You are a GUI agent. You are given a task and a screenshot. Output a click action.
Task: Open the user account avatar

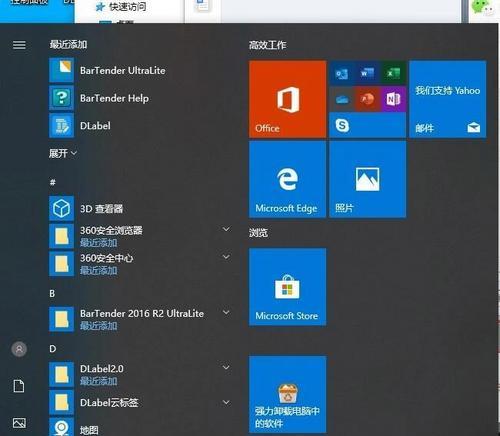(19, 349)
